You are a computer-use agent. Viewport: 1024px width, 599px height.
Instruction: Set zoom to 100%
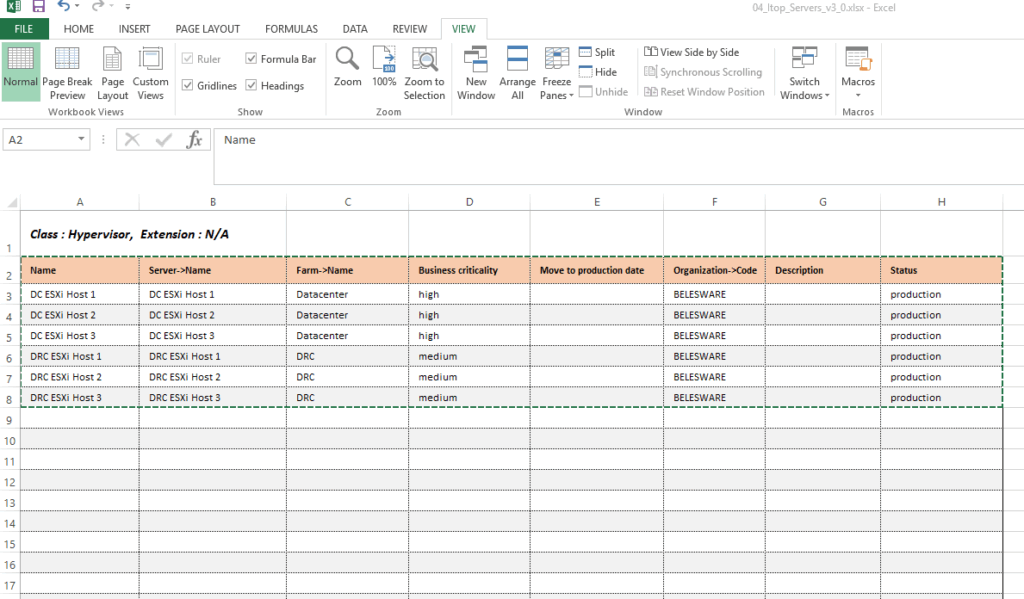384,67
